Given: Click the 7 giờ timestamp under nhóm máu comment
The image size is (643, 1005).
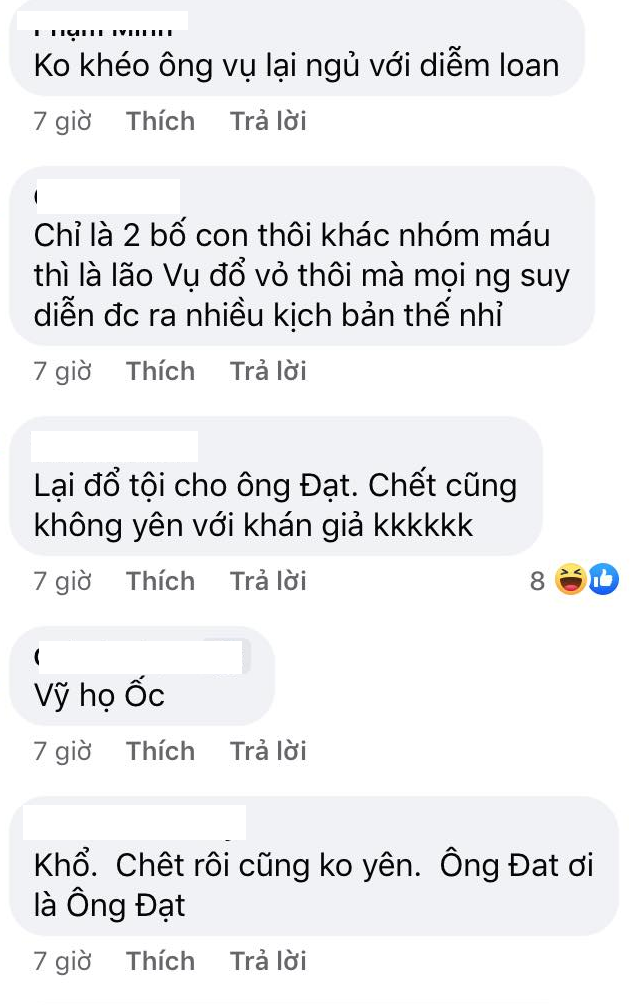Looking at the screenshot, I should pyautogui.click(x=62, y=371).
